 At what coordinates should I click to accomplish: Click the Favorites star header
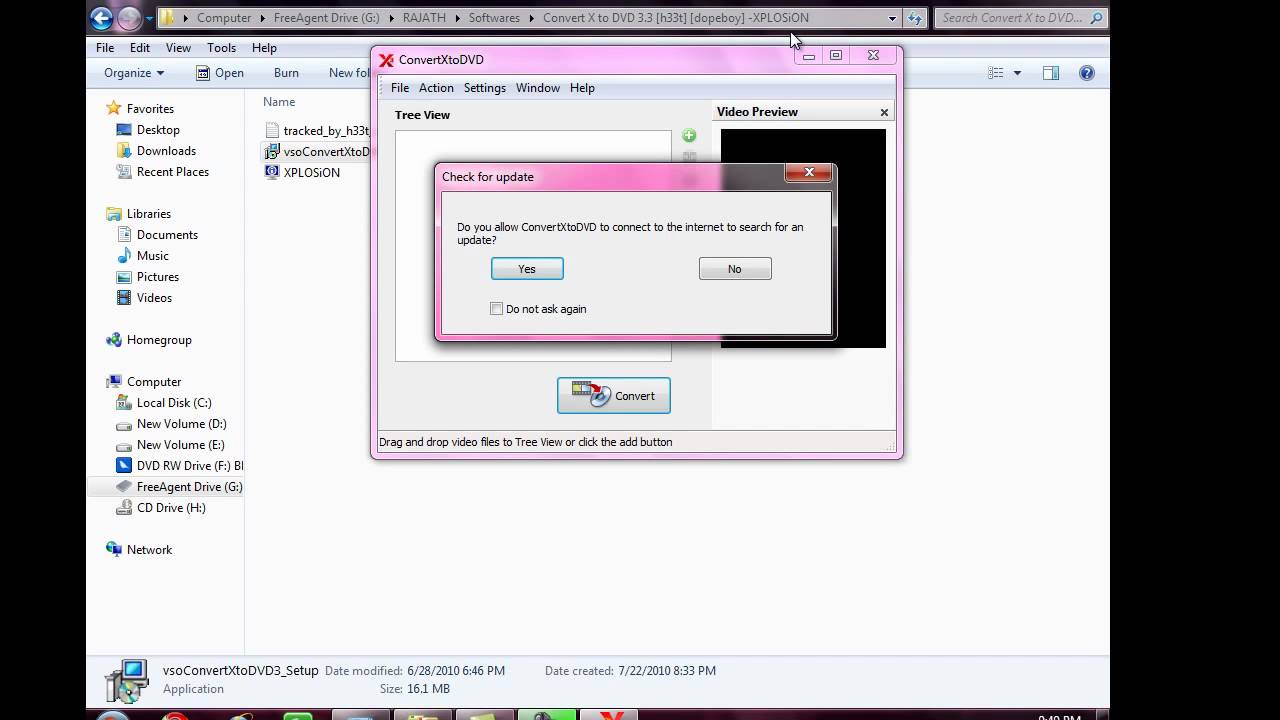(x=150, y=109)
